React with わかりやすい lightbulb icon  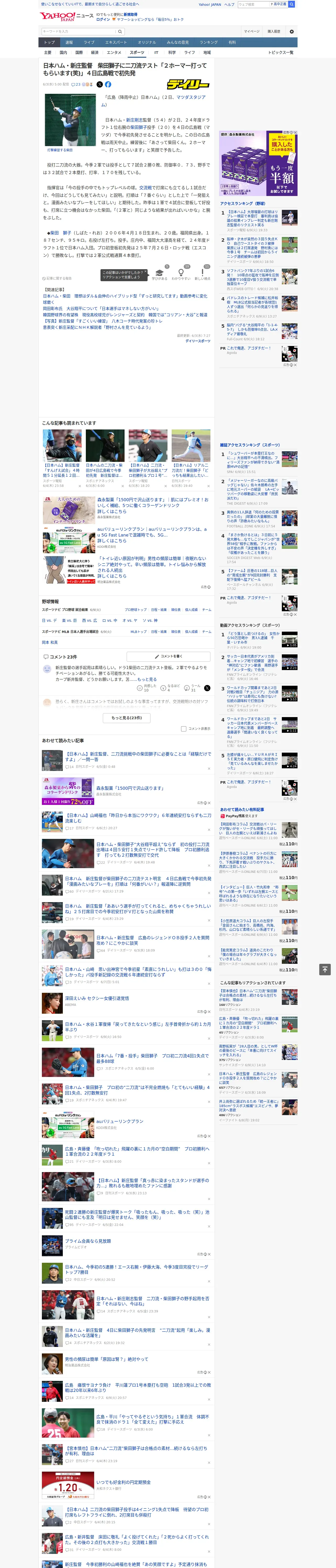(181, 273)
